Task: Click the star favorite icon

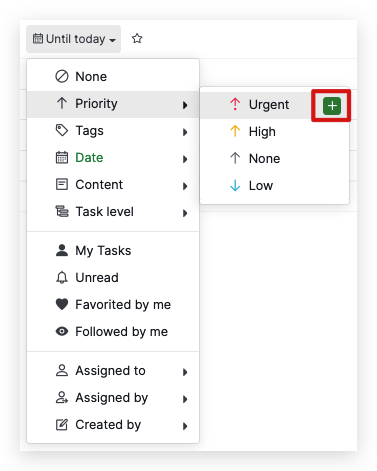Action: pos(137,39)
